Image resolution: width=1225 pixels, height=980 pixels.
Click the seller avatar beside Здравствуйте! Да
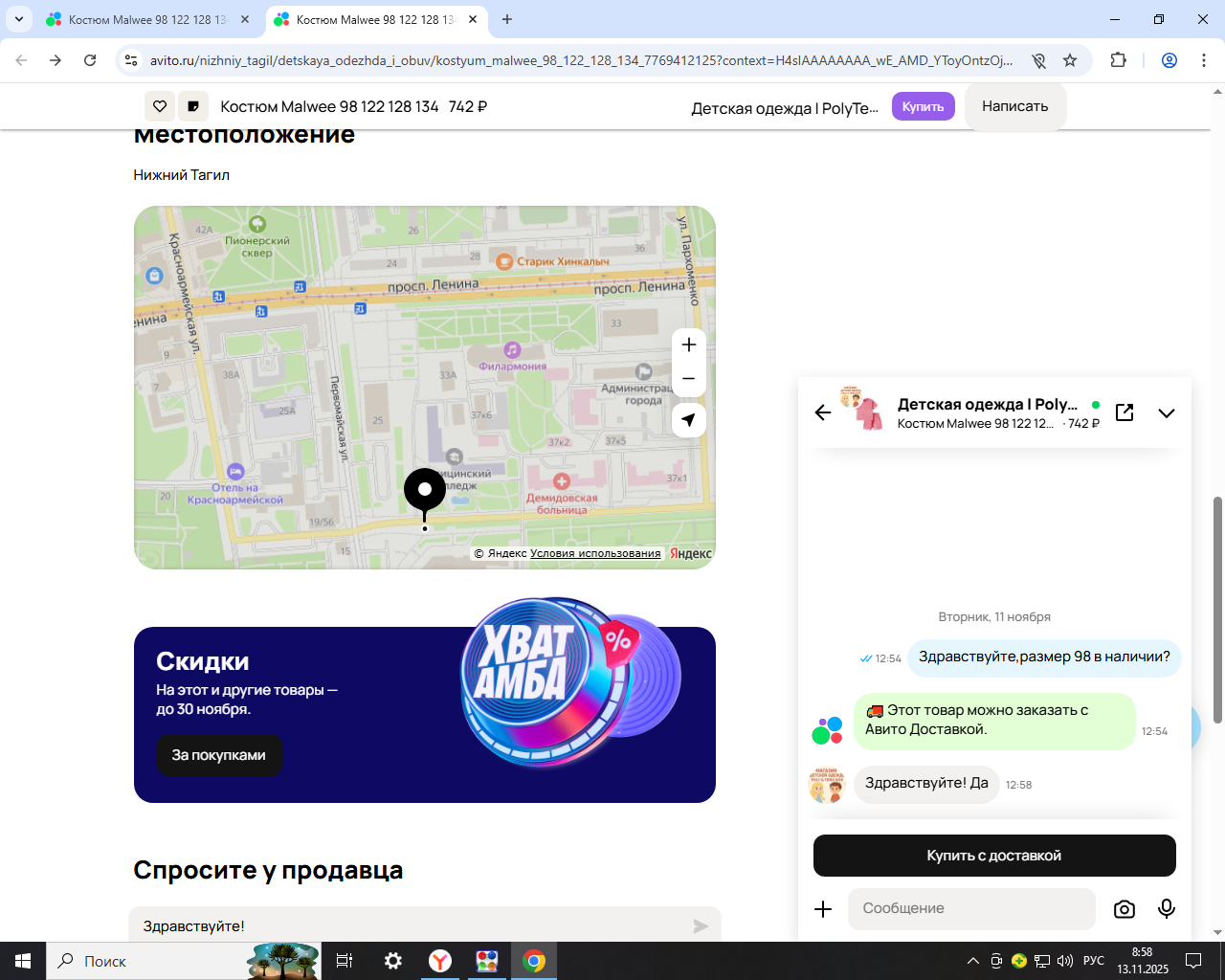[827, 785]
